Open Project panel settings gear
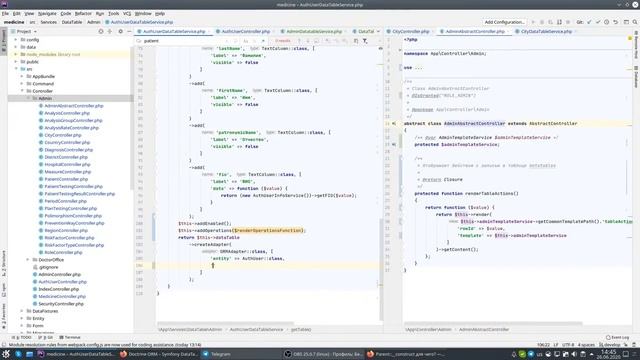 [x=120, y=31]
